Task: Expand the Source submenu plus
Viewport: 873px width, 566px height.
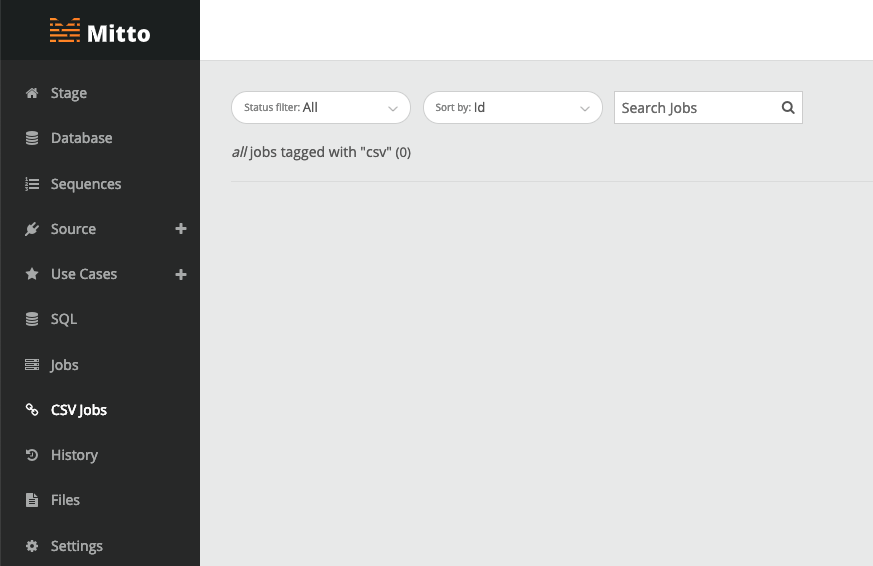Action: pyautogui.click(x=180, y=229)
